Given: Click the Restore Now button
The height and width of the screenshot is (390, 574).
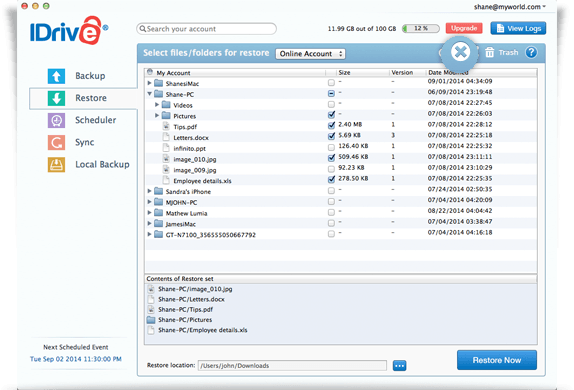Looking at the screenshot, I should point(497,360).
